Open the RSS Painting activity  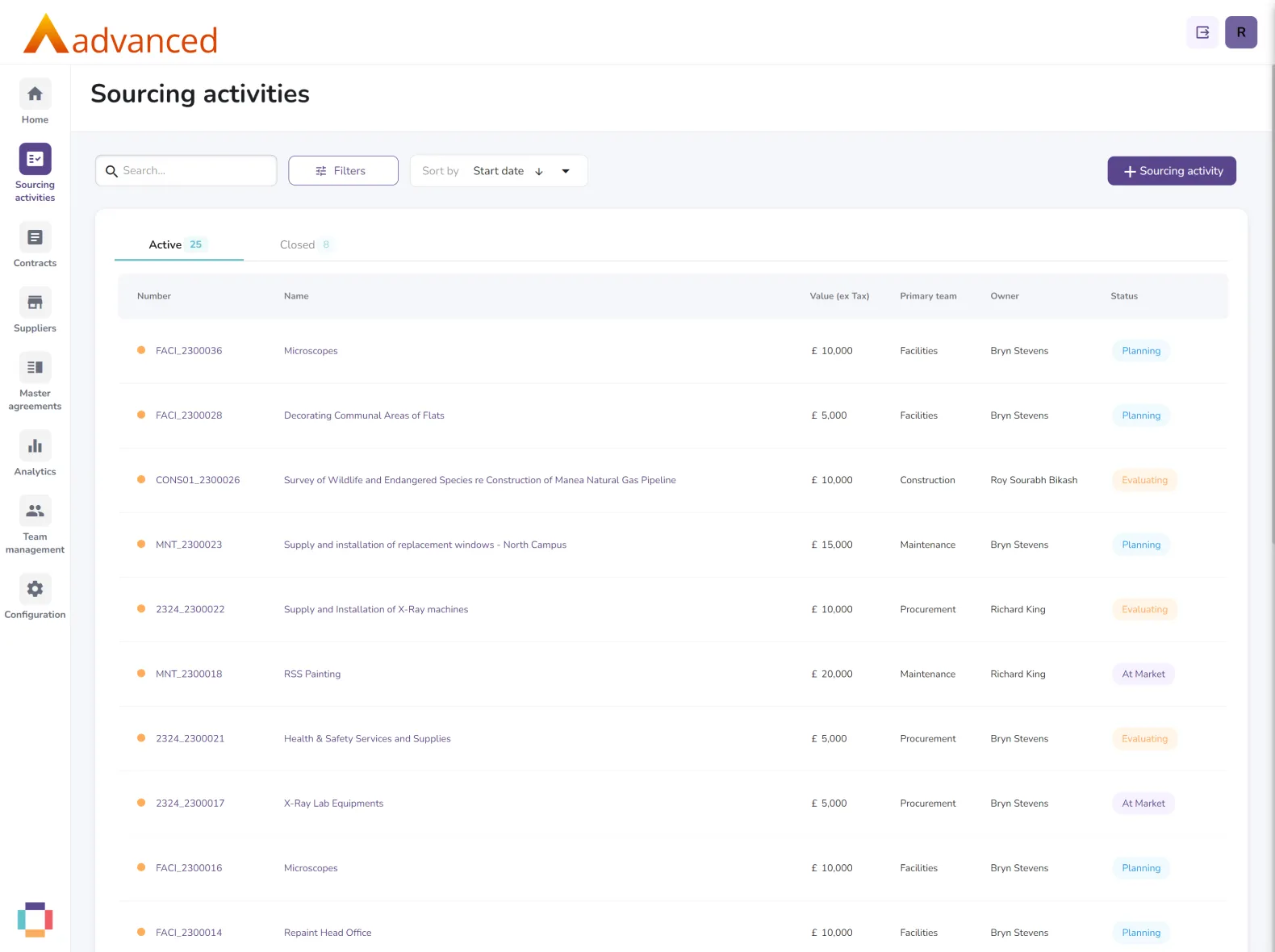point(312,674)
